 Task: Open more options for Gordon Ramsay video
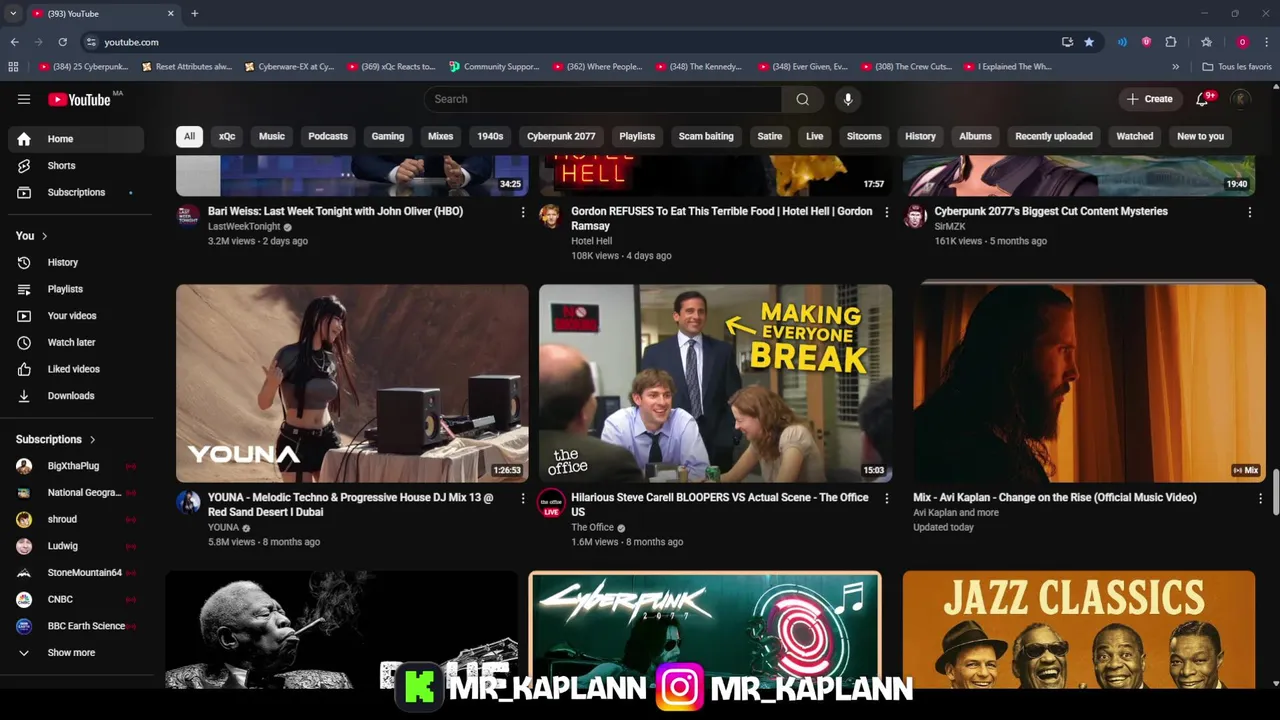(x=886, y=212)
